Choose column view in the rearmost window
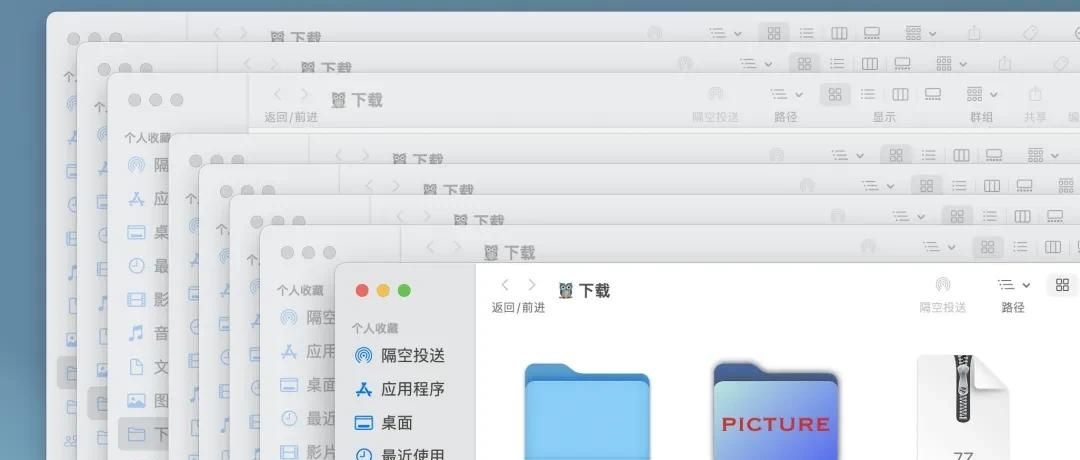This screenshot has height=460, width=1080. [x=839, y=33]
